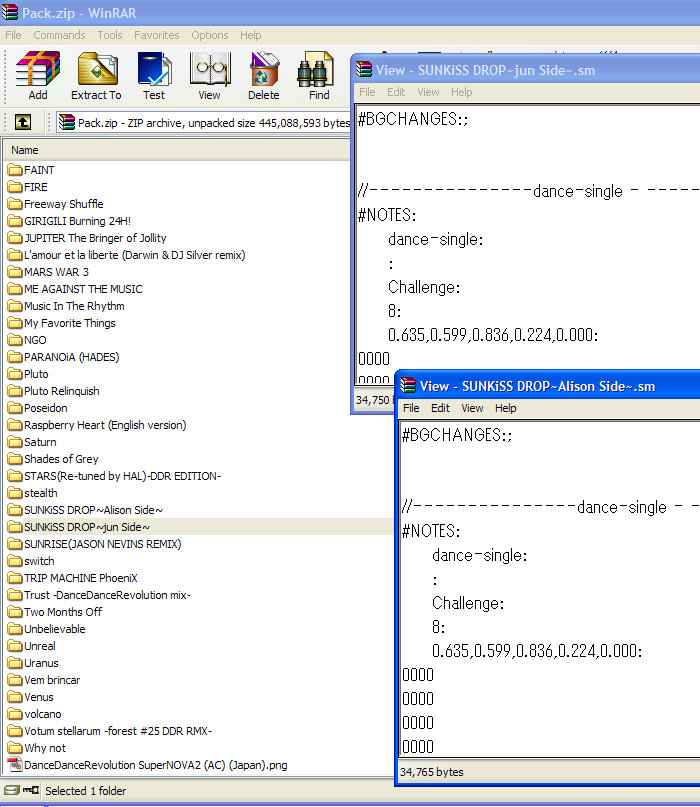700x807 pixels.
Task: Open View menu in Alison Side viewer
Action: tap(472, 408)
